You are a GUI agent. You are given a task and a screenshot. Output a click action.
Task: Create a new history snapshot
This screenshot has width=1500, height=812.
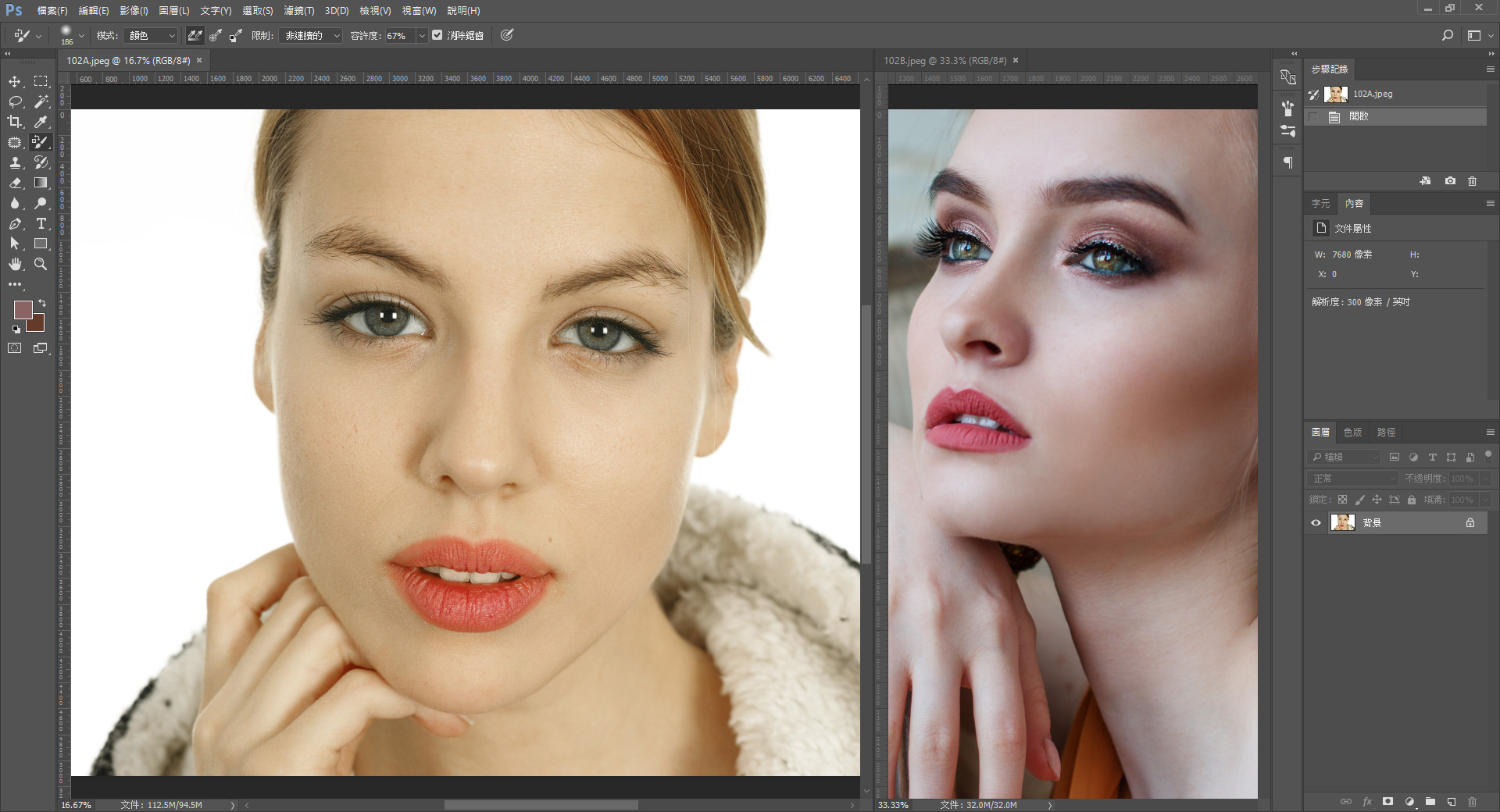tap(1450, 180)
